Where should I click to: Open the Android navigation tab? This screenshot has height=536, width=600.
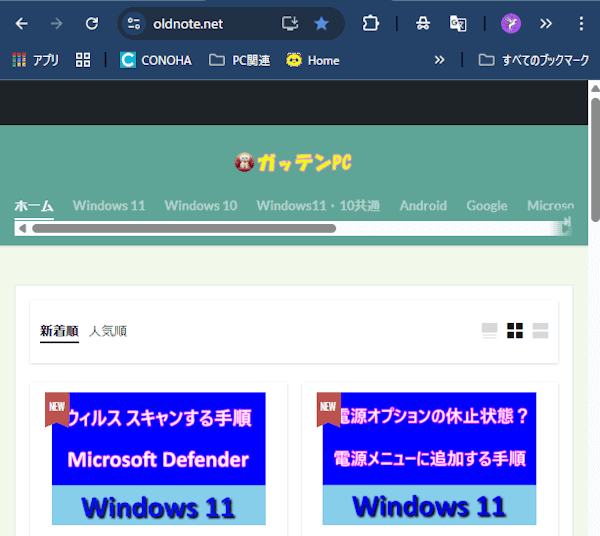pyautogui.click(x=423, y=206)
